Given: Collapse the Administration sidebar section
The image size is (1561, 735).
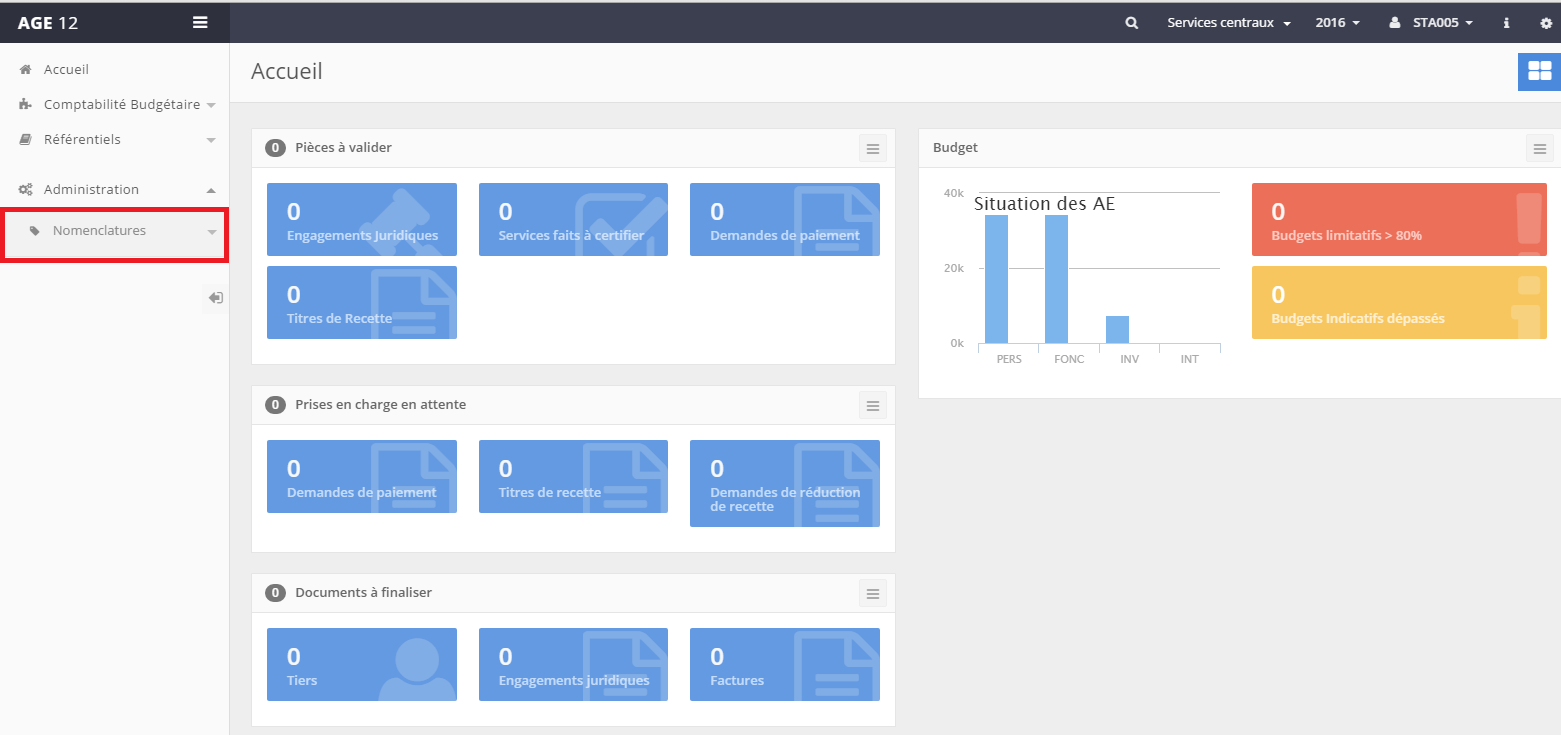Looking at the screenshot, I should coord(91,190).
